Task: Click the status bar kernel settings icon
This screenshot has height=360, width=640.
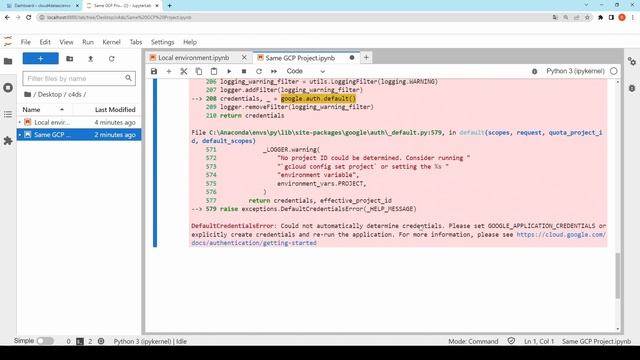Action: [101, 341]
